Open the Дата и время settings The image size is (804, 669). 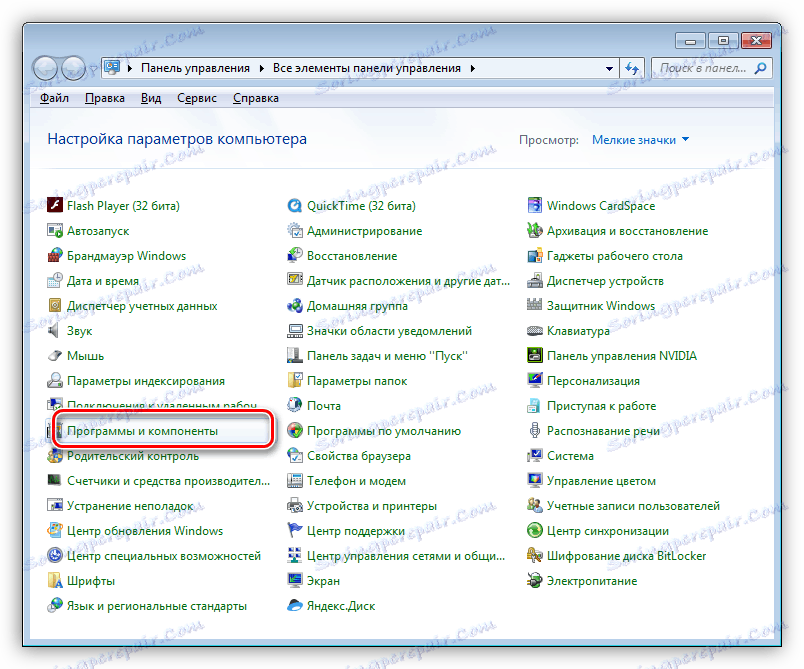tap(105, 280)
